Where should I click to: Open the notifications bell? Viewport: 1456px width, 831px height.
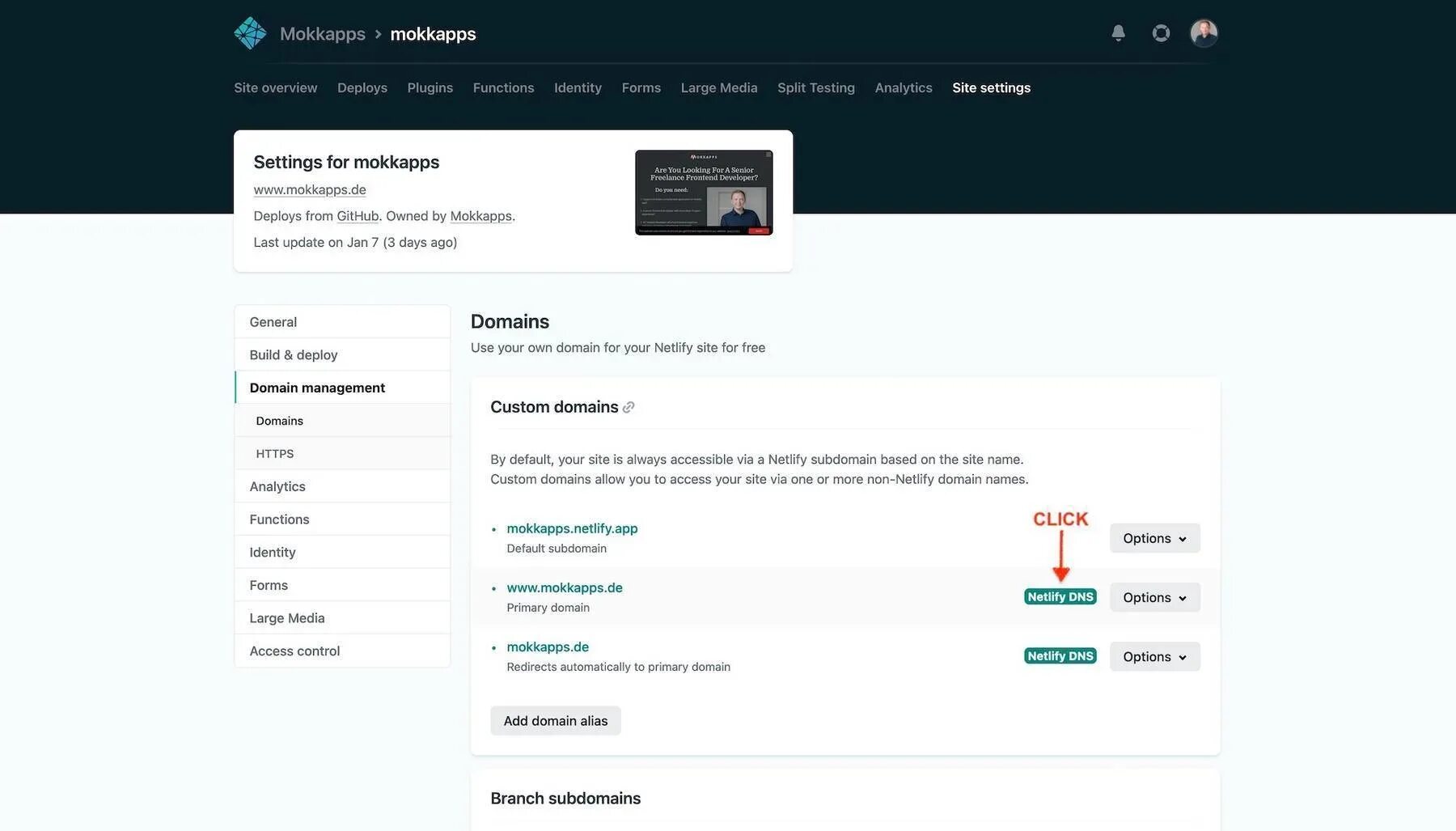click(x=1118, y=33)
